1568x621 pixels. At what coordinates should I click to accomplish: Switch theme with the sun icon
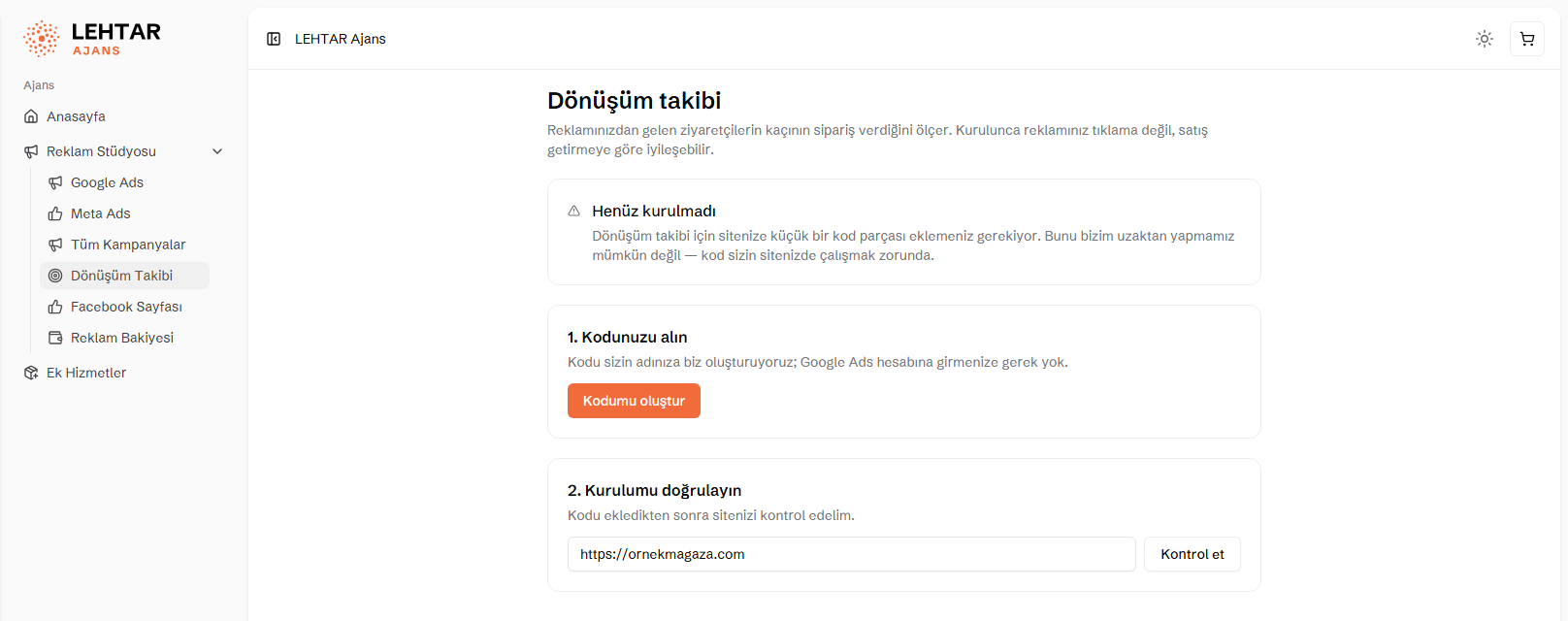pos(1485,39)
